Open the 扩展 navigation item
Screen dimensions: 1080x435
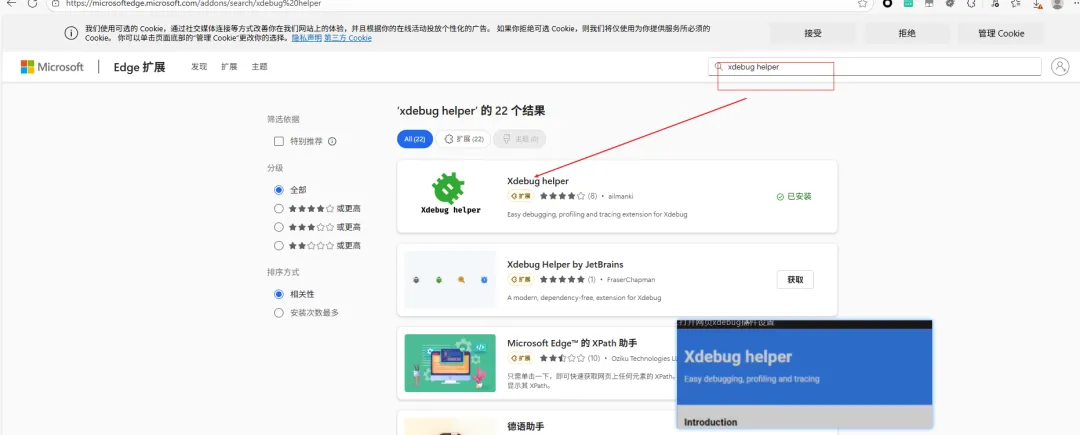[229, 67]
